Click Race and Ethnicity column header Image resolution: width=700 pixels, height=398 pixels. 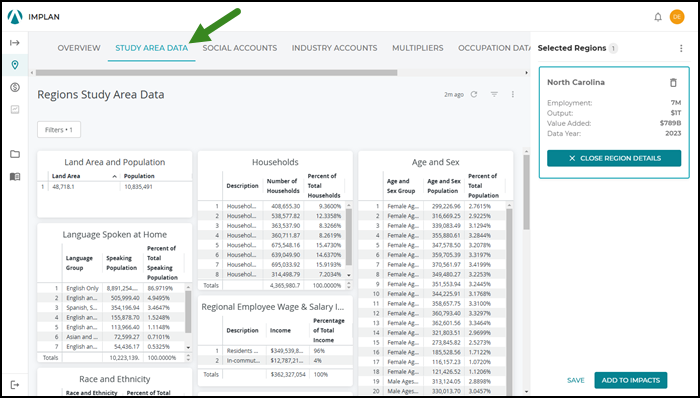pos(92,393)
